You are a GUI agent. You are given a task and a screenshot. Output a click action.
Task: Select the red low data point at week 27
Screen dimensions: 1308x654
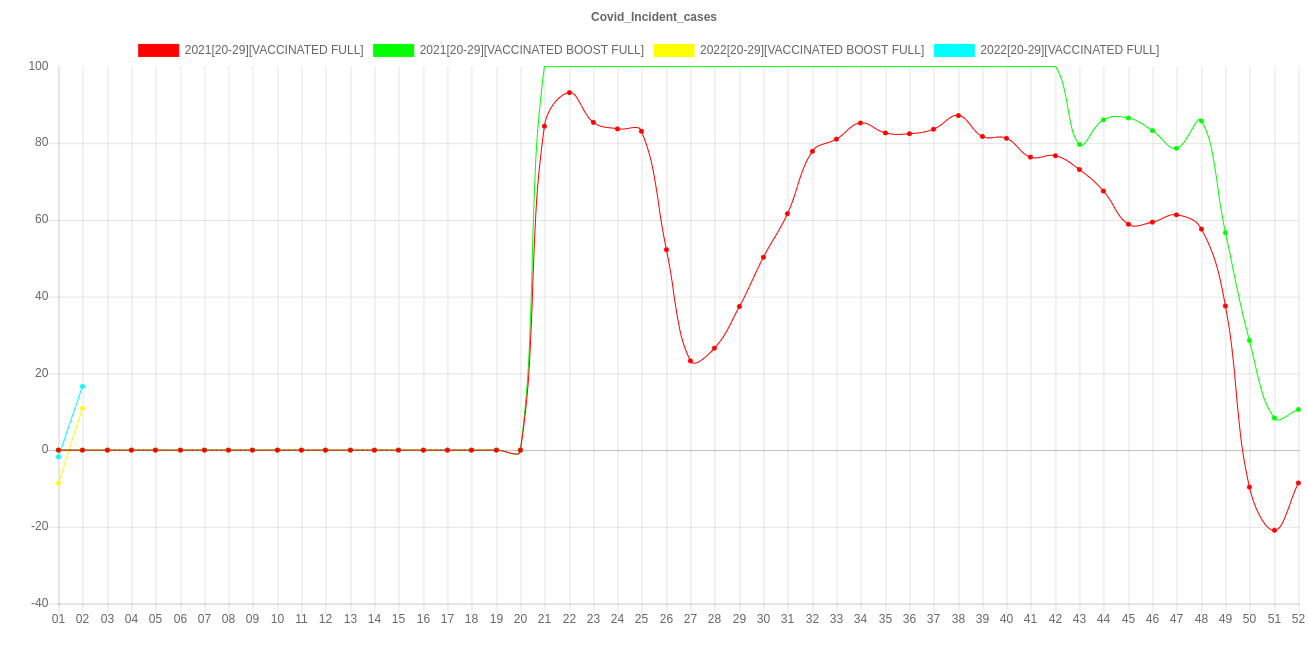(691, 361)
